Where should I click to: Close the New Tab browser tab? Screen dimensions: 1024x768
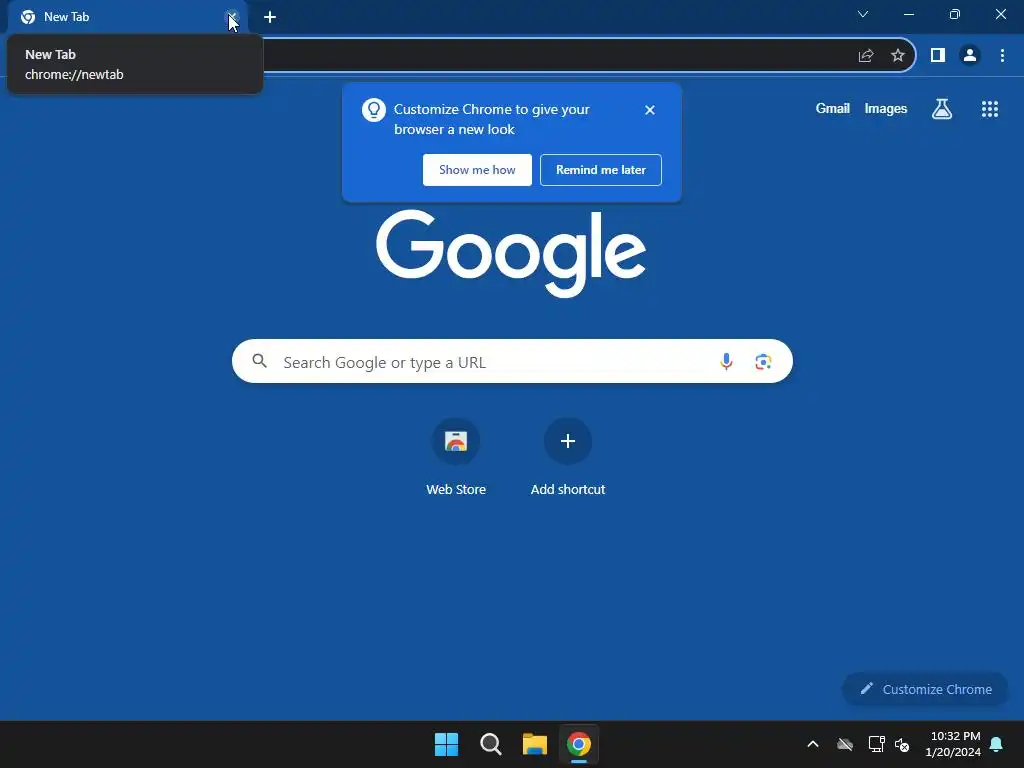pyautogui.click(x=232, y=17)
